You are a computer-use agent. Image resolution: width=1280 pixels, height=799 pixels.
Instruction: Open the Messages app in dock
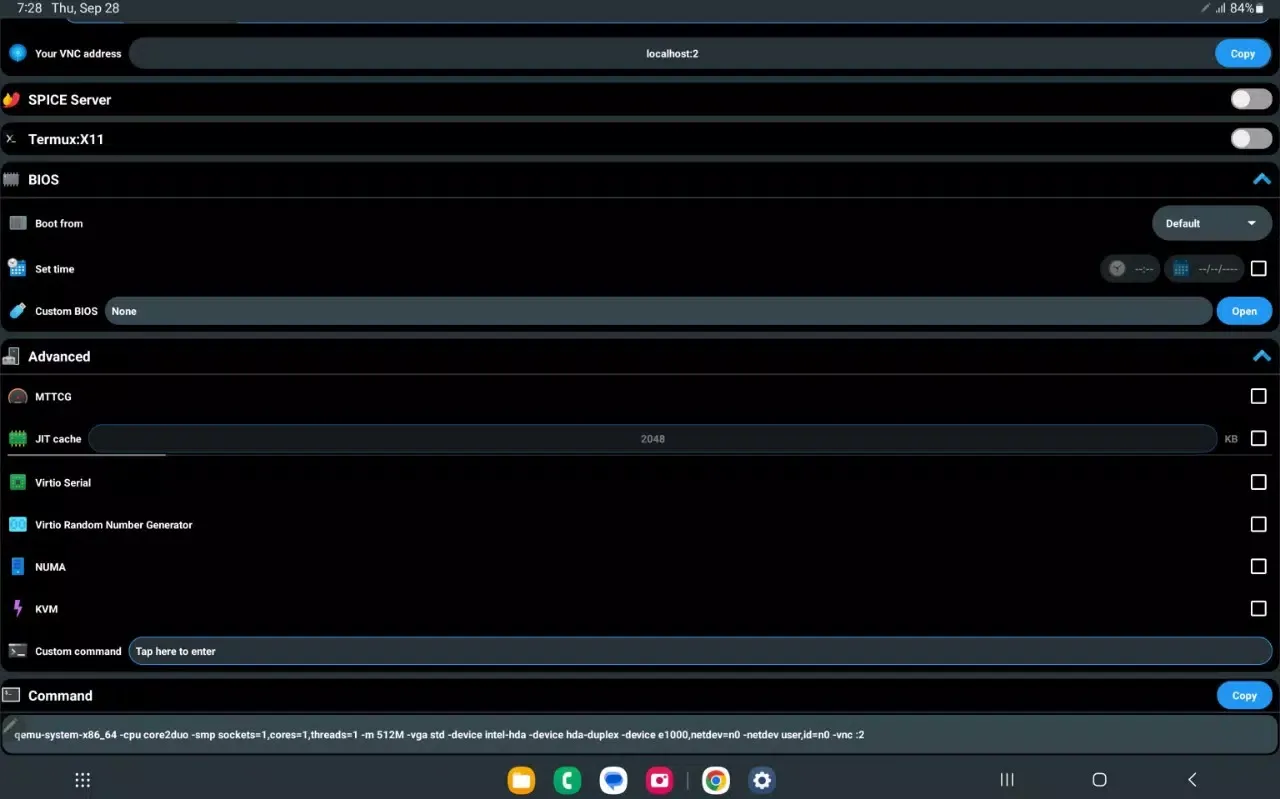(x=613, y=780)
